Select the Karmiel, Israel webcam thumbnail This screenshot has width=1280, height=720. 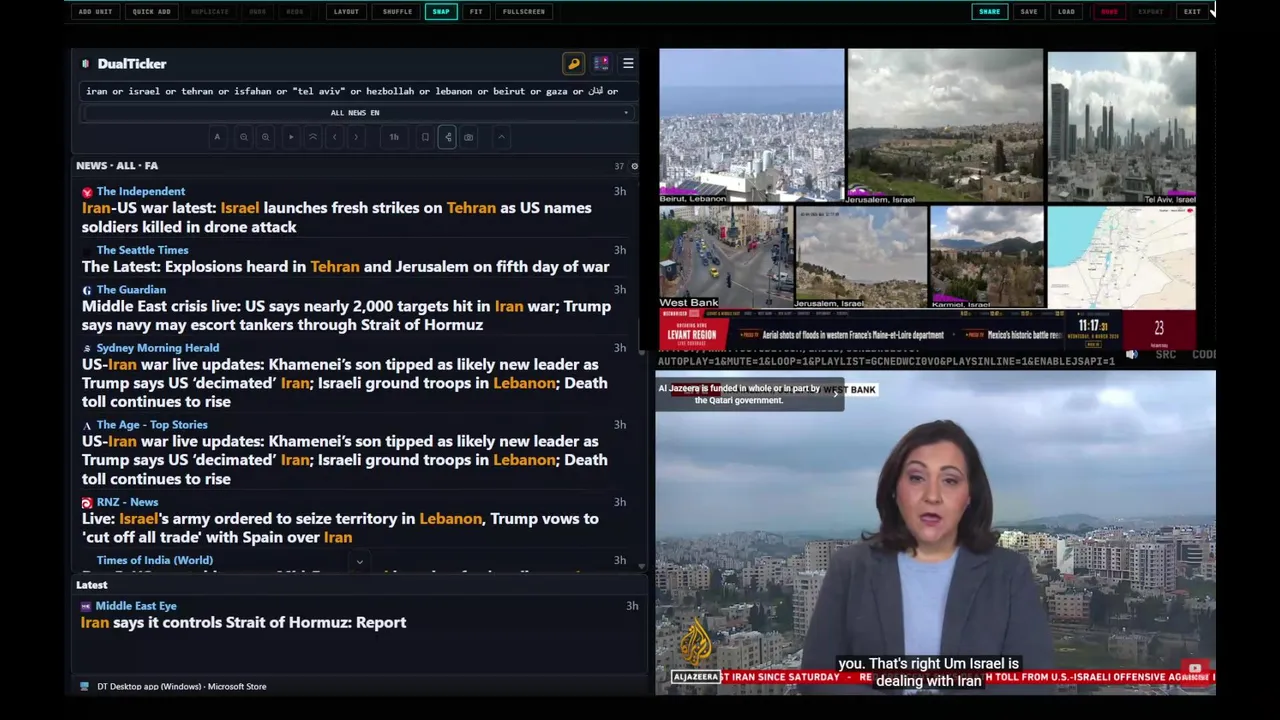987,257
